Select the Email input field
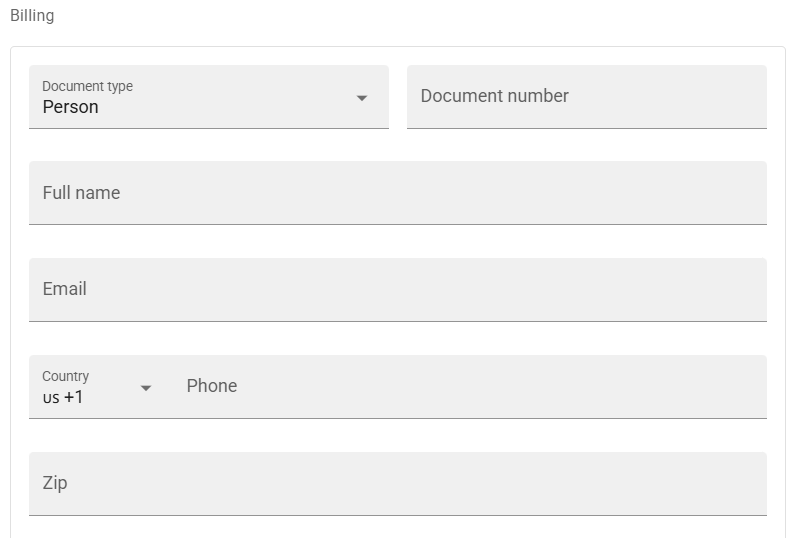 click(397, 290)
